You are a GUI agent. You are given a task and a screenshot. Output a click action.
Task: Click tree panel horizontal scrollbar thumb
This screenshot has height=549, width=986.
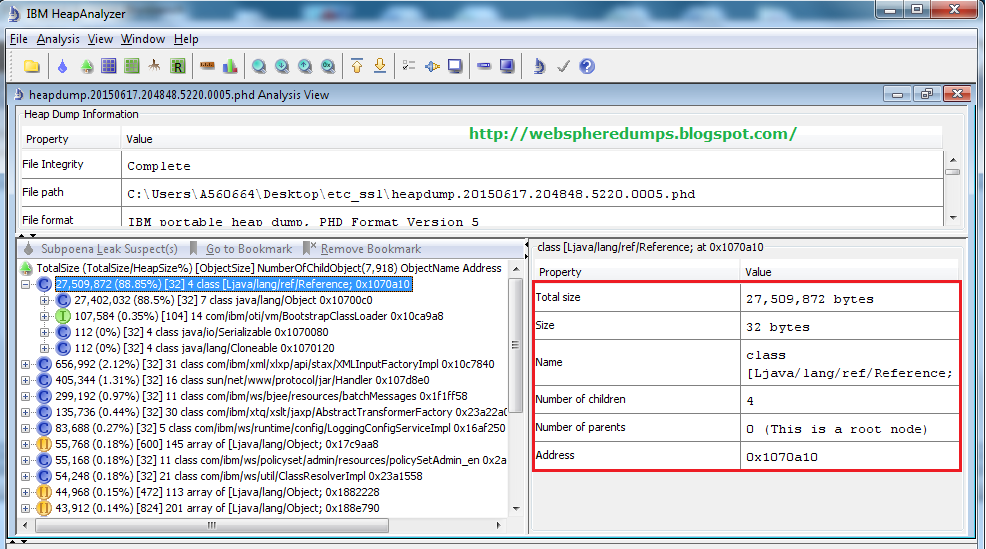[x=212, y=525]
